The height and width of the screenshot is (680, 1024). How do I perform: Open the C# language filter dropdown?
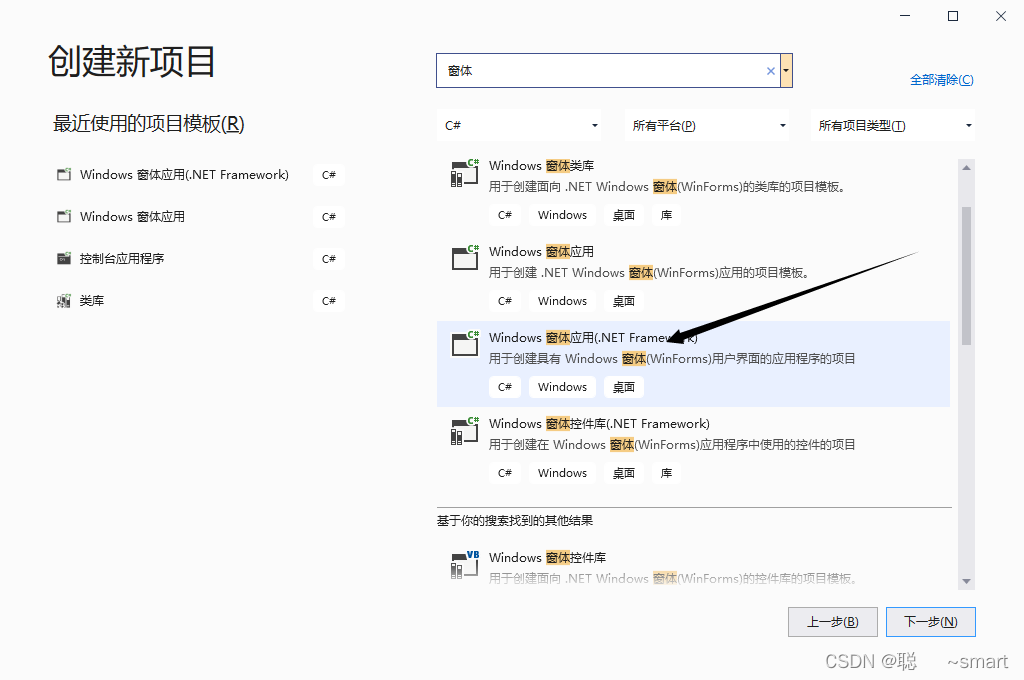click(x=519, y=125)
